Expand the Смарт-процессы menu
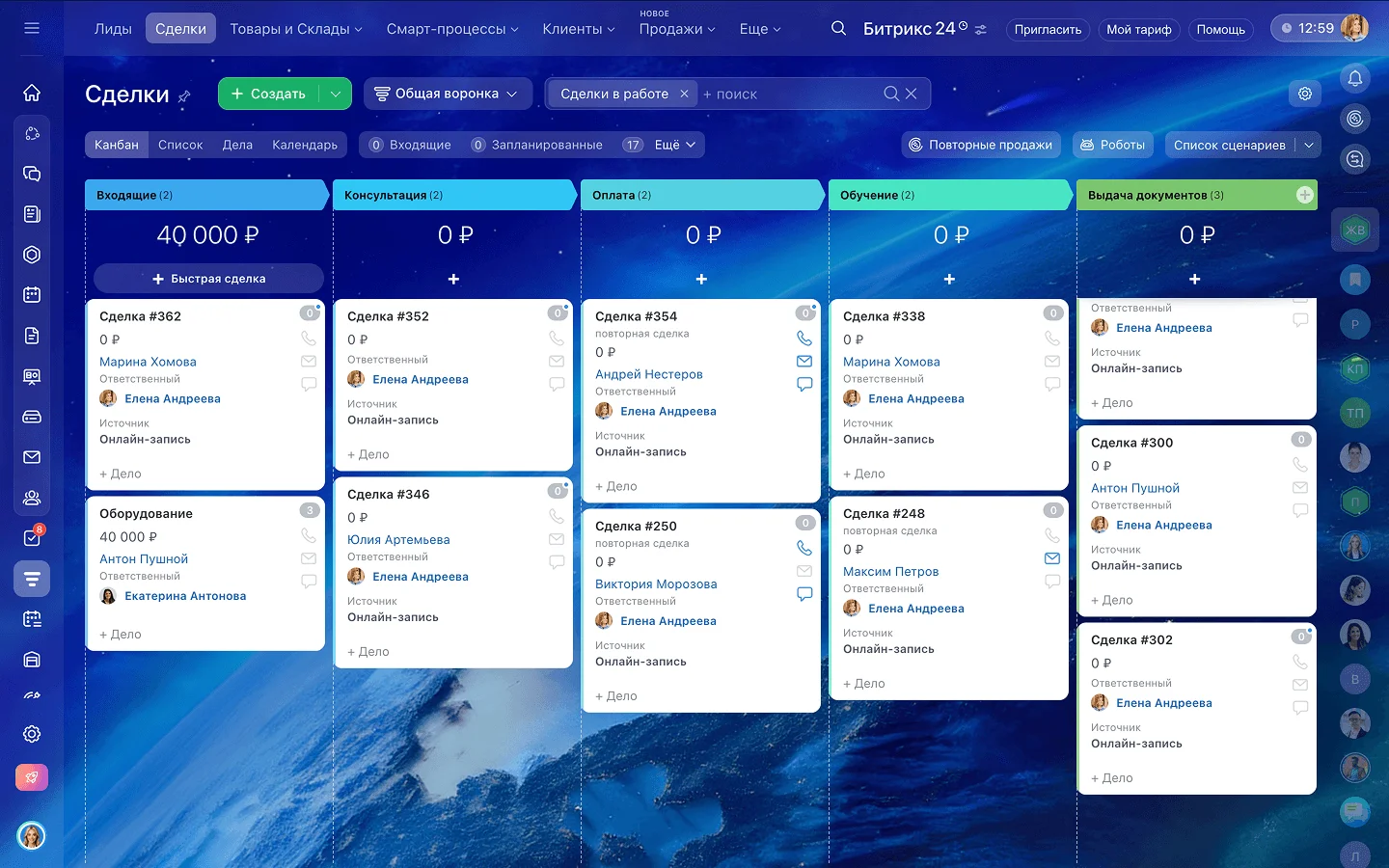 pyautogui.click(x=452, y=29)
